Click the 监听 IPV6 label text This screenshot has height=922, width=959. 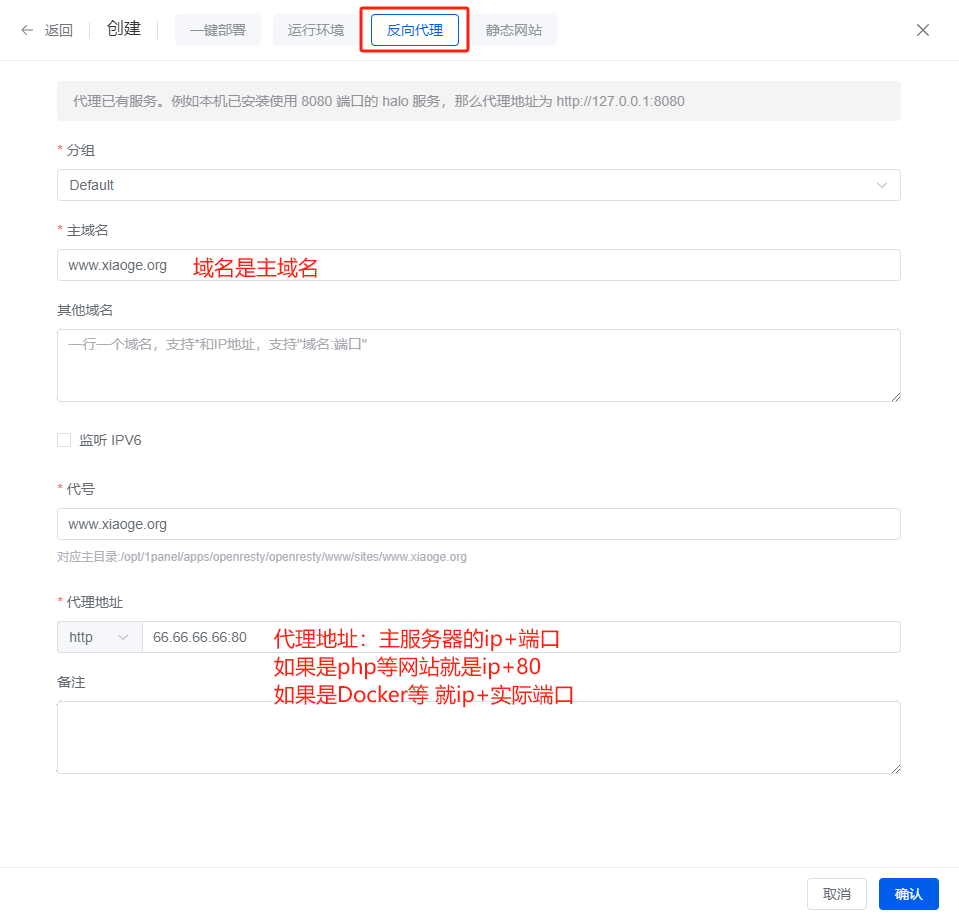110,440
